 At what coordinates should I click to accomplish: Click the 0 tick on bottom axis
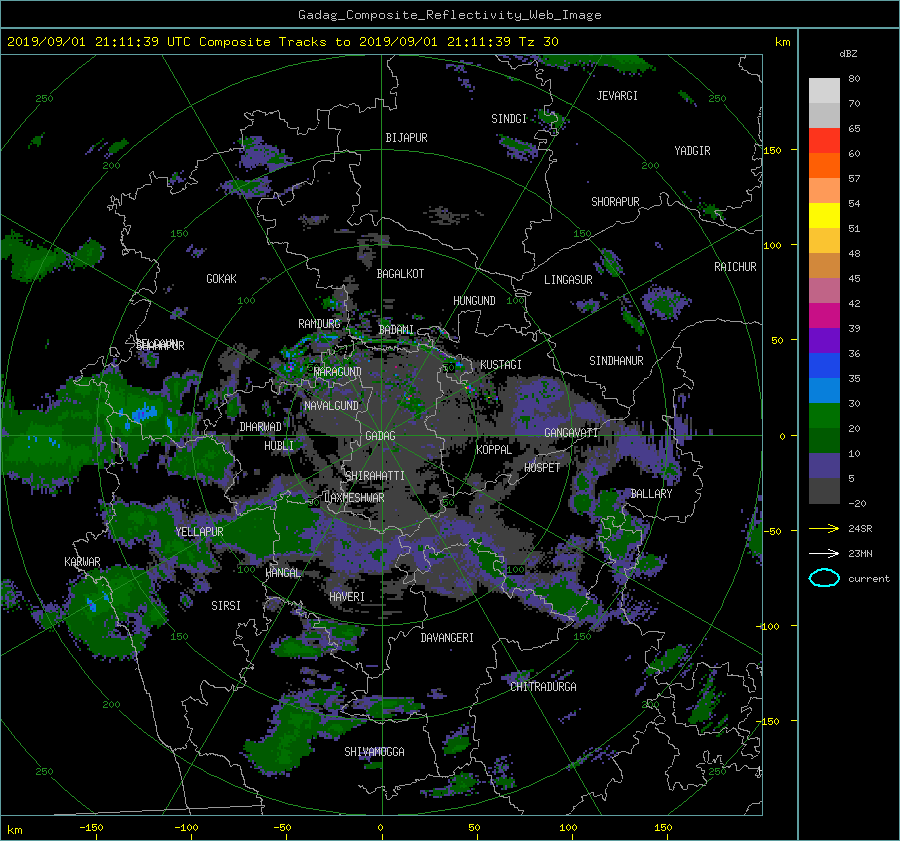click(x=381, y=828)
